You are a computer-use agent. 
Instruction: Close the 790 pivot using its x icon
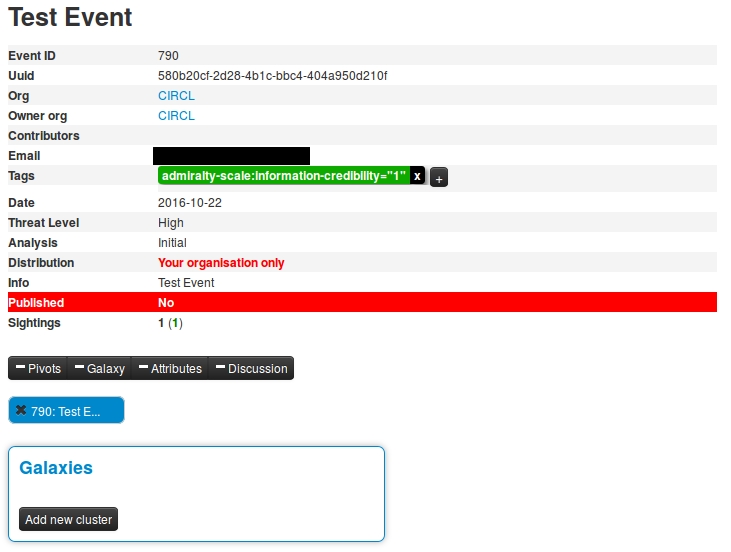click(21, 411)
